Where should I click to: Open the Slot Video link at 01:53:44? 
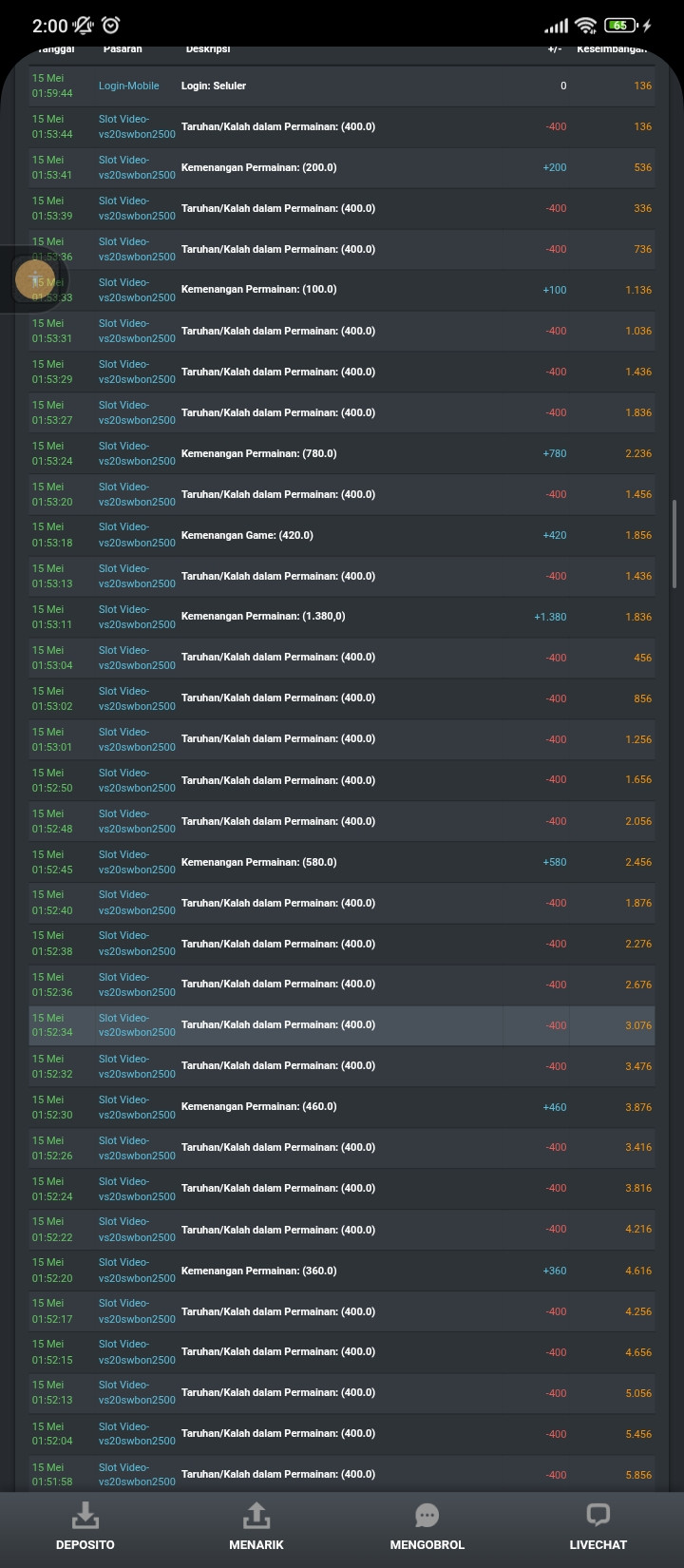tap(137, 126)
